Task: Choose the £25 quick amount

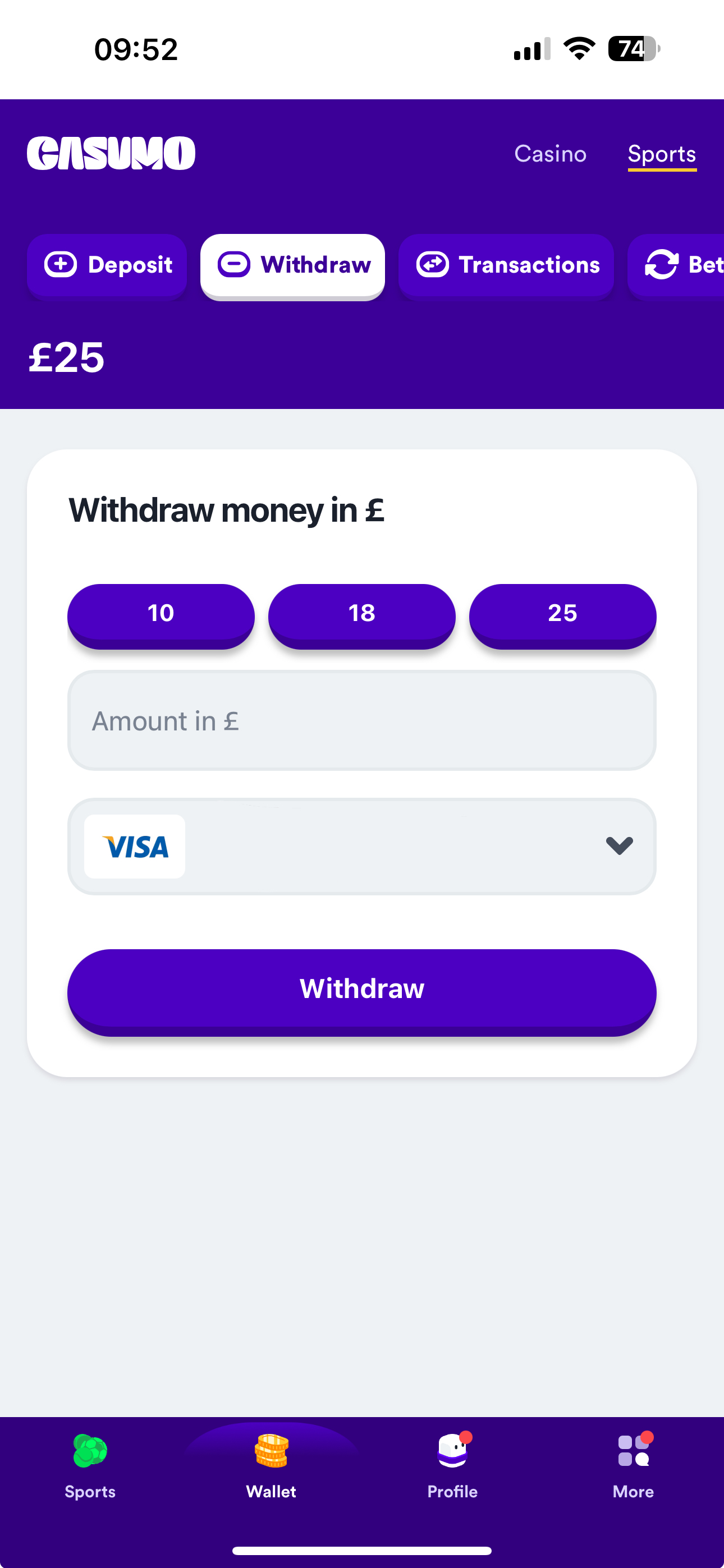Action: point(562,614)
